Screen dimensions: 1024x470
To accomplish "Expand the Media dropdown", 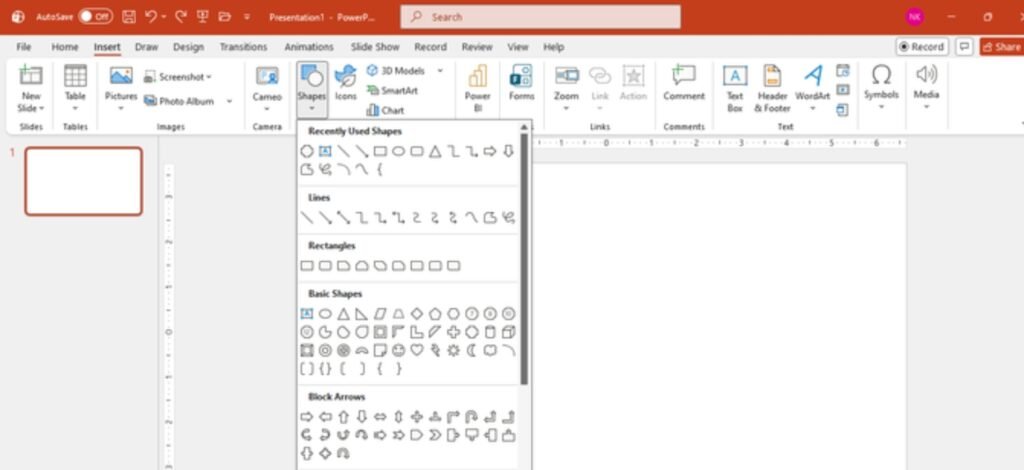I will (x=926, y=106).
